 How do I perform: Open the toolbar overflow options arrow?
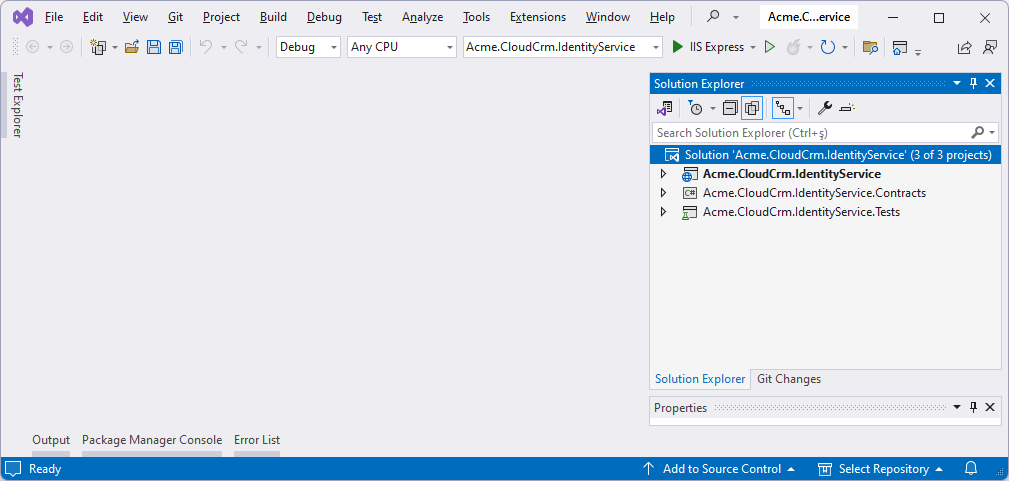pyautogui.click(x=918, y=52)
